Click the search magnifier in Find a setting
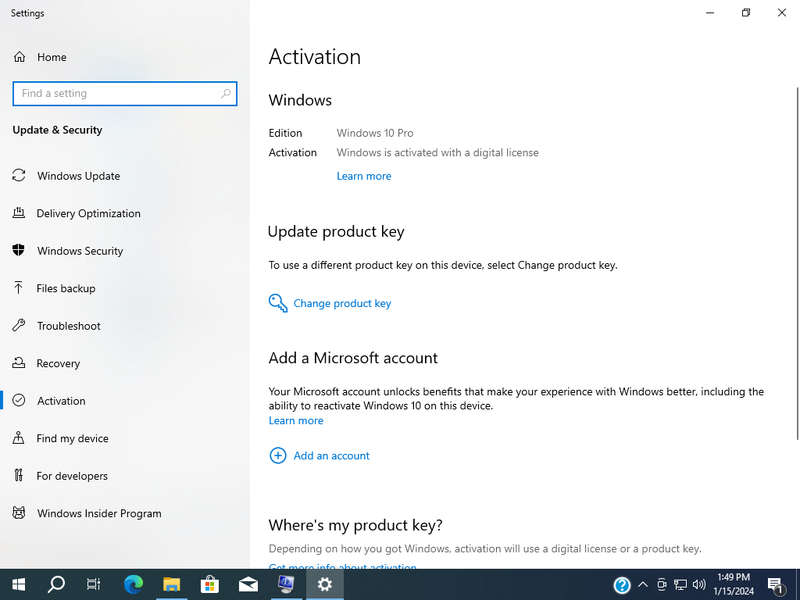The width and height of the screenshot is (800, 600). pyautogui.click(x=226, y=93)
